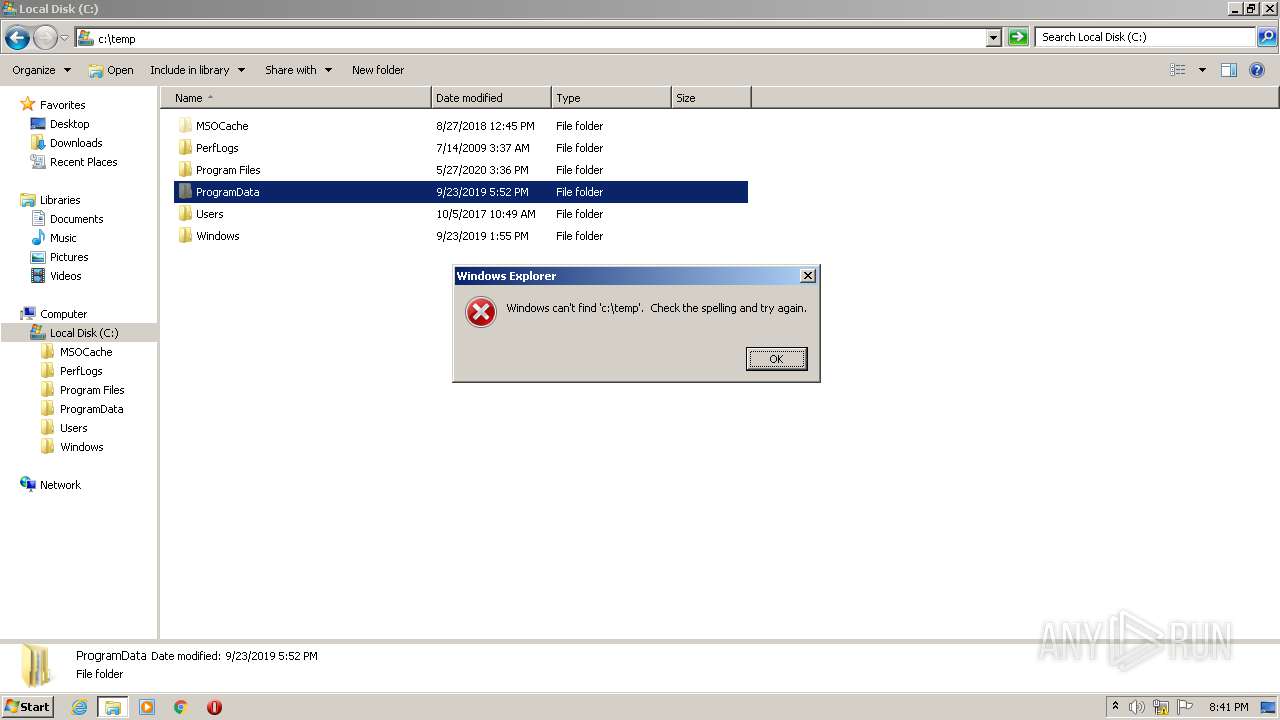The width and height of the screenshot is (1280, 720).
Task: Open the Organize menu
Action: tap(41, 70)
